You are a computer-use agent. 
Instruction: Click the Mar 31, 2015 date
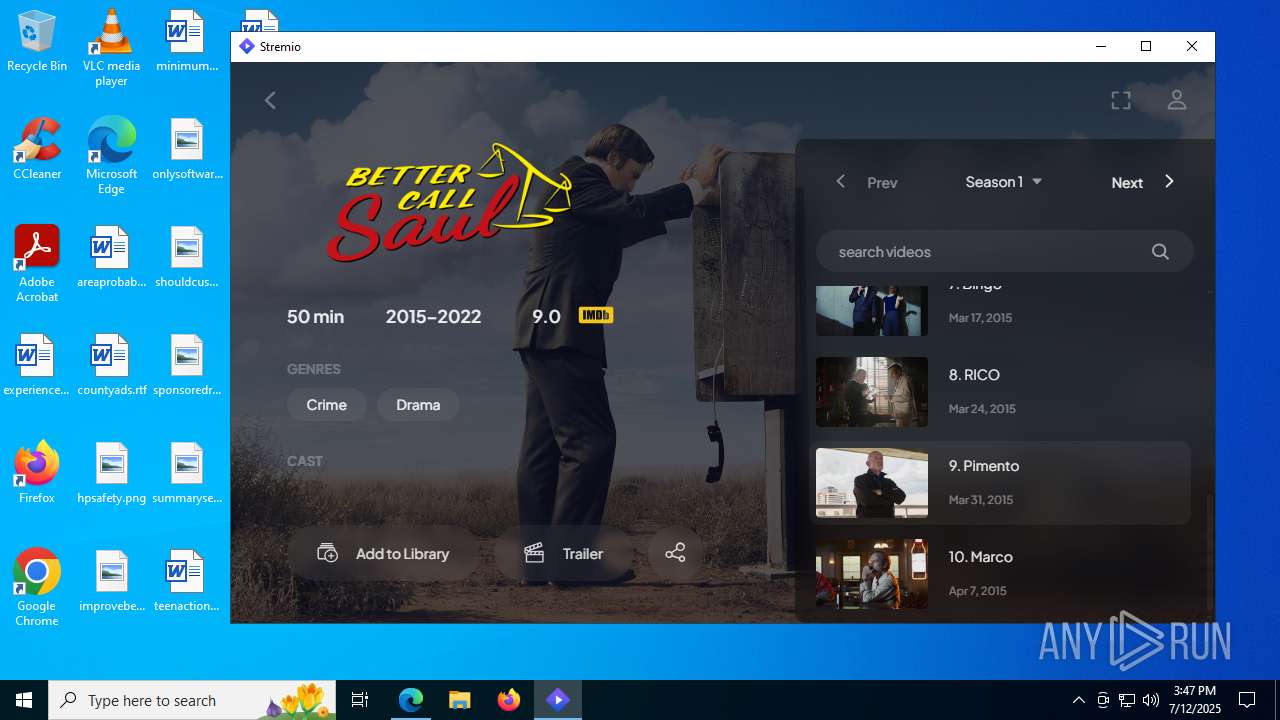point(981,500)
